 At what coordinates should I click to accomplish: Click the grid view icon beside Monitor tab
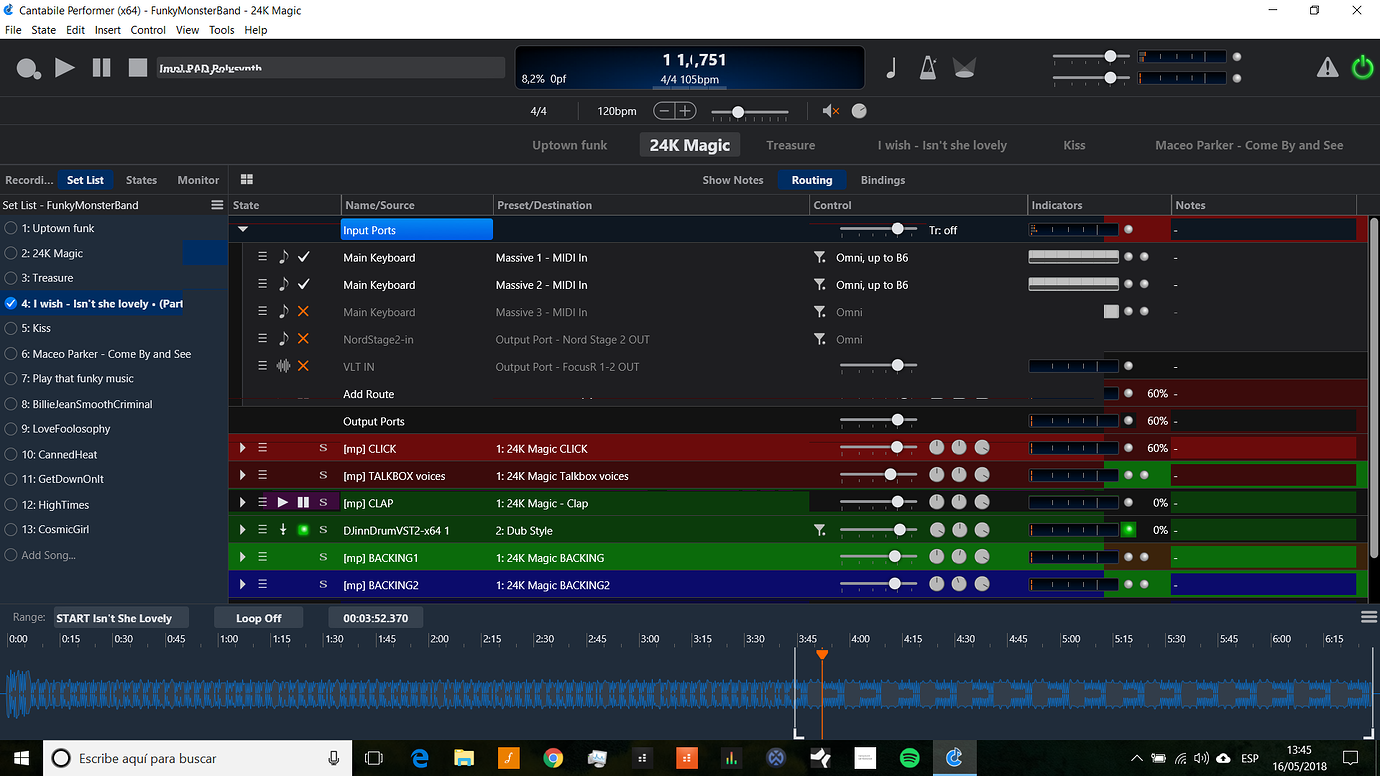click(246, 180)
